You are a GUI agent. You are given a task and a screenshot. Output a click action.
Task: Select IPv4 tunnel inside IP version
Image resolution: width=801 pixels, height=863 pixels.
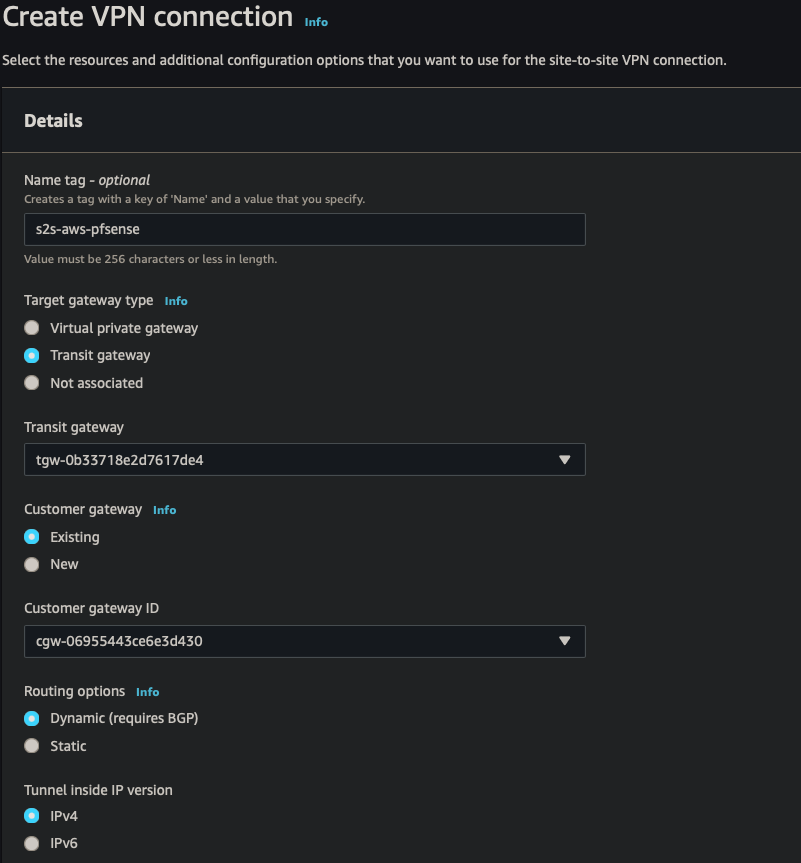coord(31,816)
